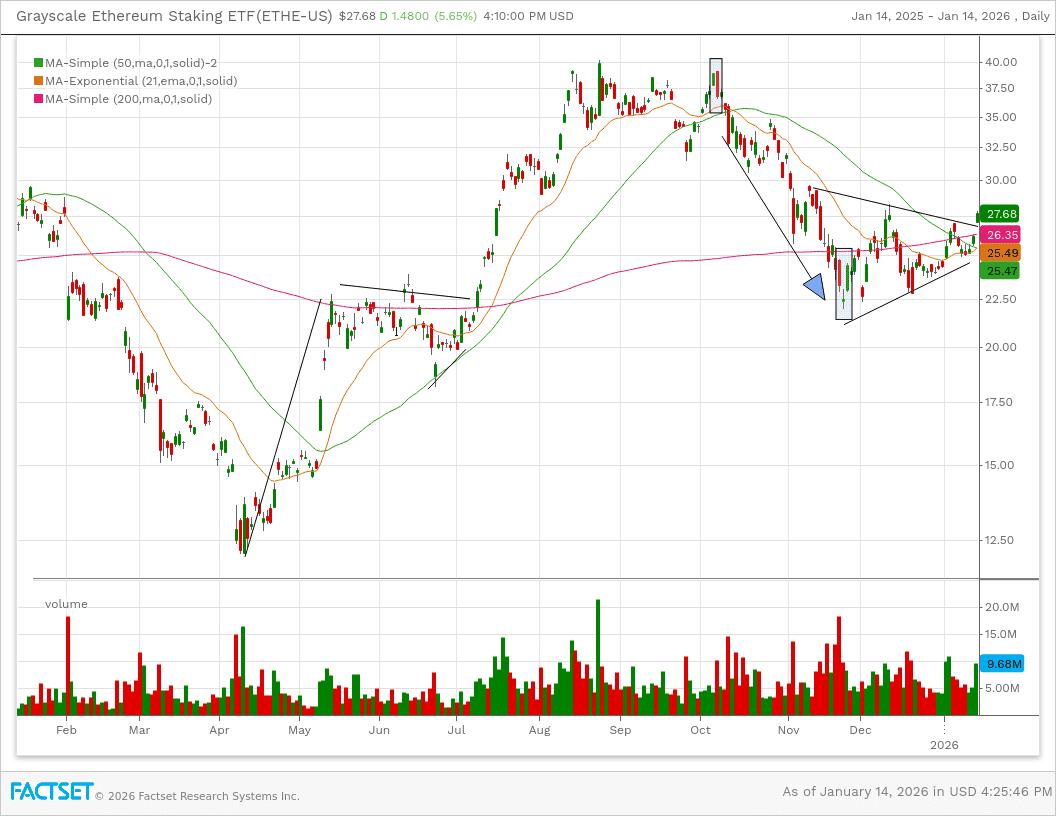Click the Grayscale Ethereum Staking ETF title
This screenshot has height=816, width=1056.
click(x=175, y=16)
